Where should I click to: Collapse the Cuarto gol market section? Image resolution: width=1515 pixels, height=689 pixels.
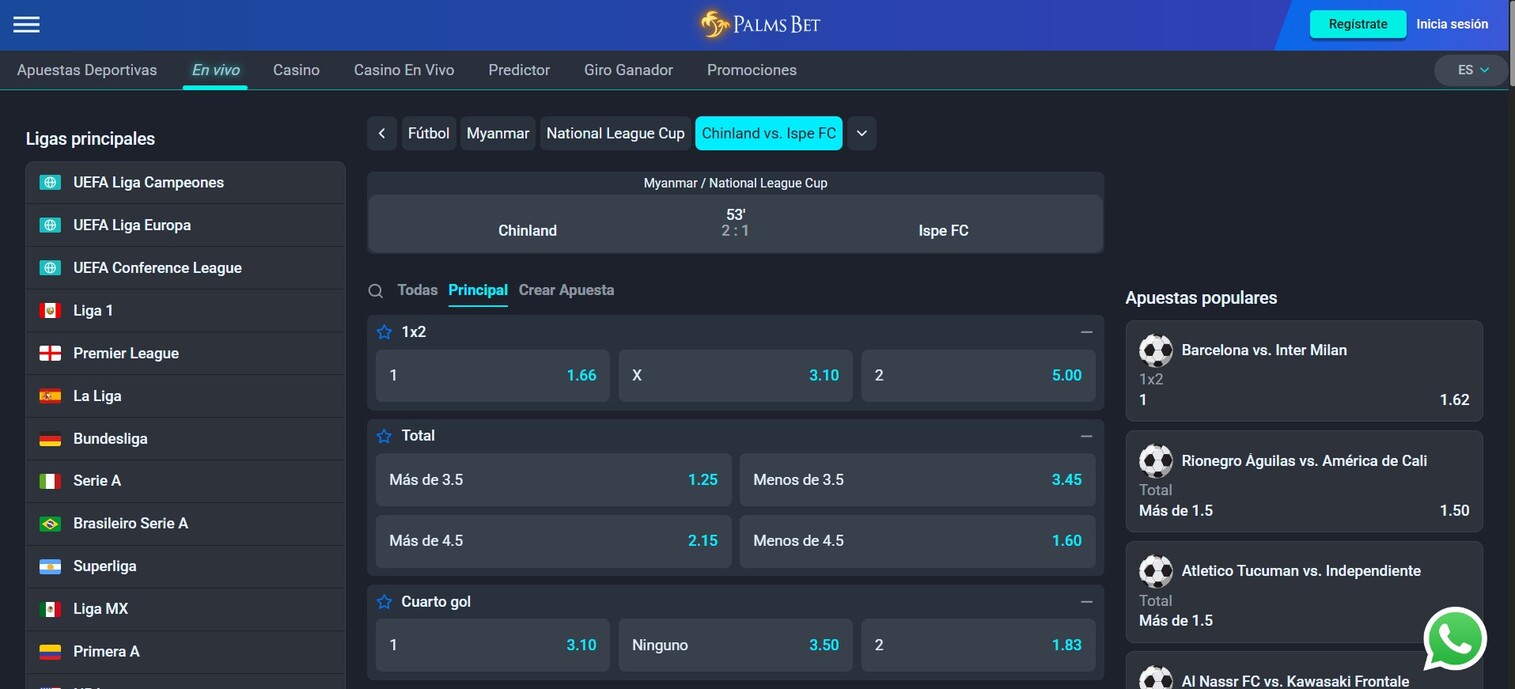coord(1087,602)
